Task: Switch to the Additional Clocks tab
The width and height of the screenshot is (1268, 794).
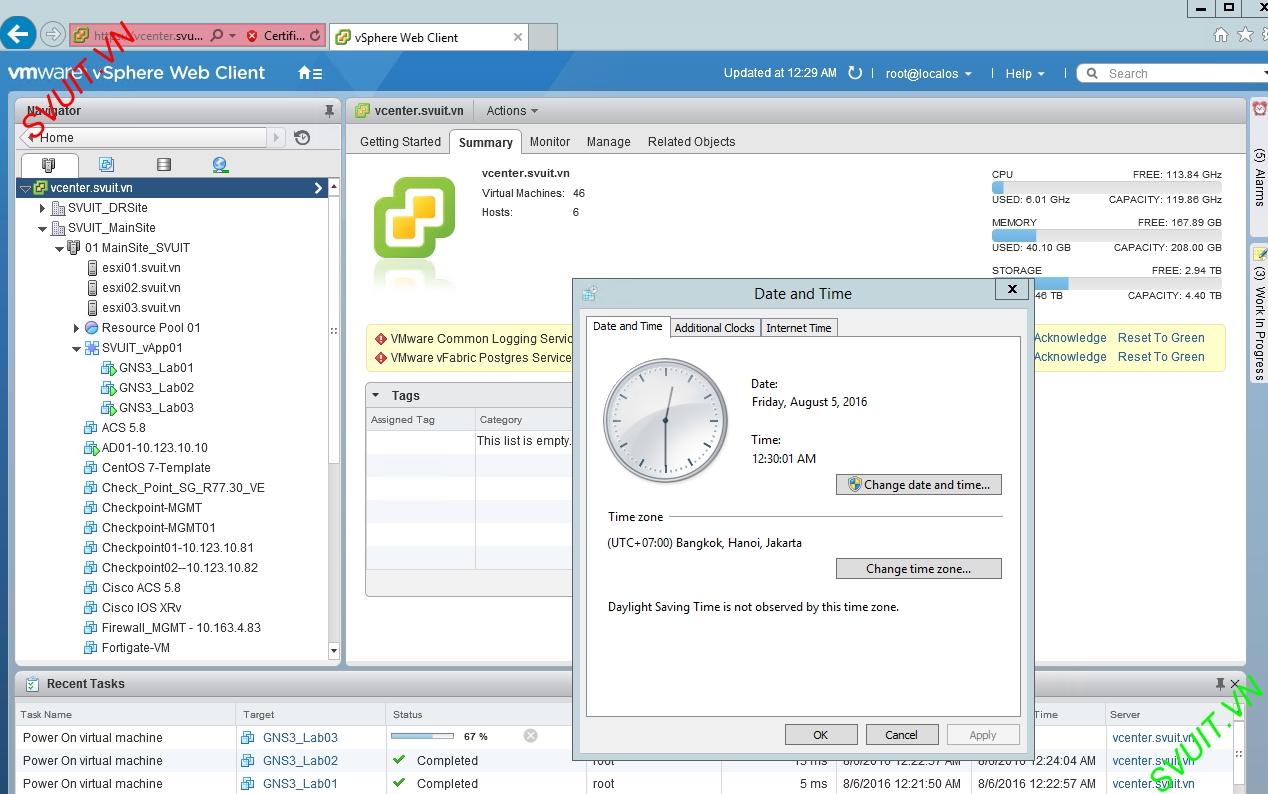Action: coord(714,328)
